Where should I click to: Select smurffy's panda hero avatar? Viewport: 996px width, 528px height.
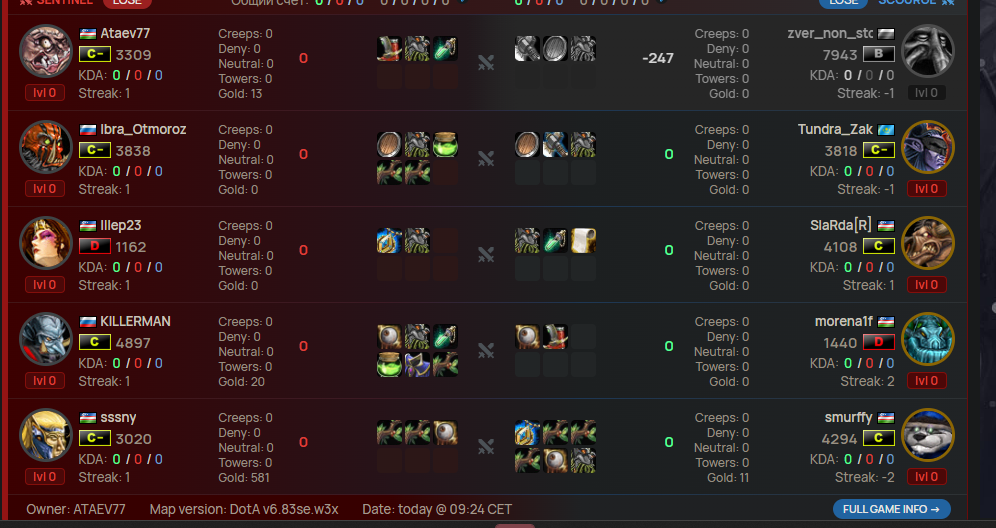click(927, 435)
